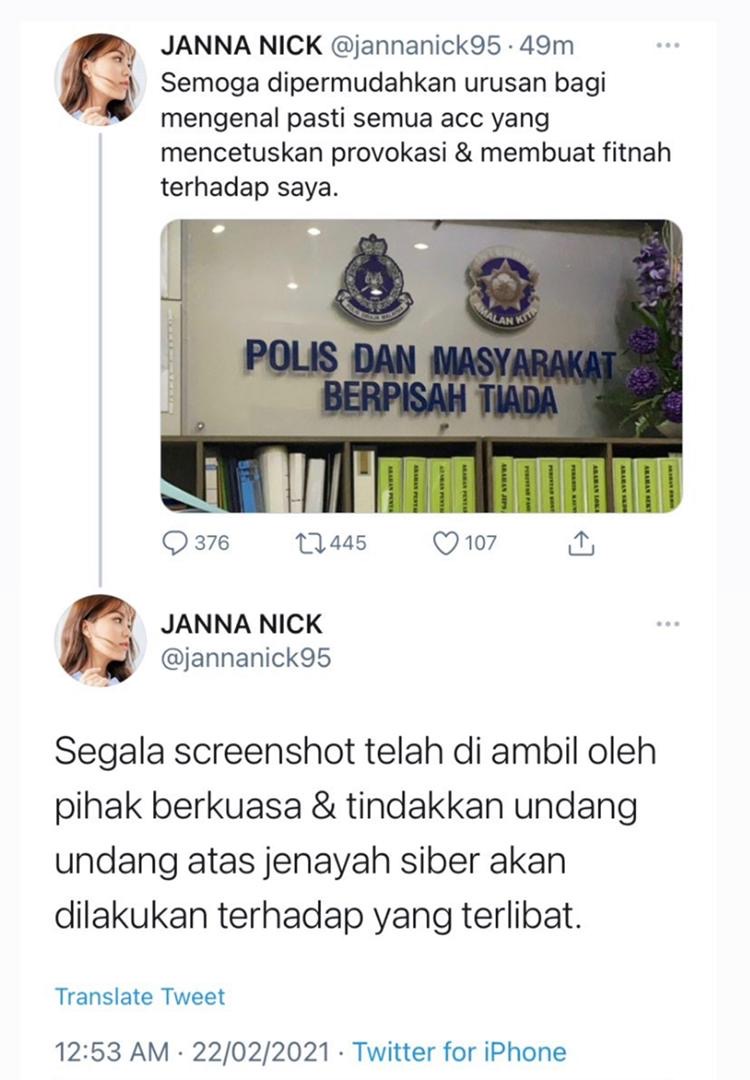The height and width of the screenshot is (1080, 750).
Task: Click the @jannanick95 handle in second tweet
Action: [246, 658]
